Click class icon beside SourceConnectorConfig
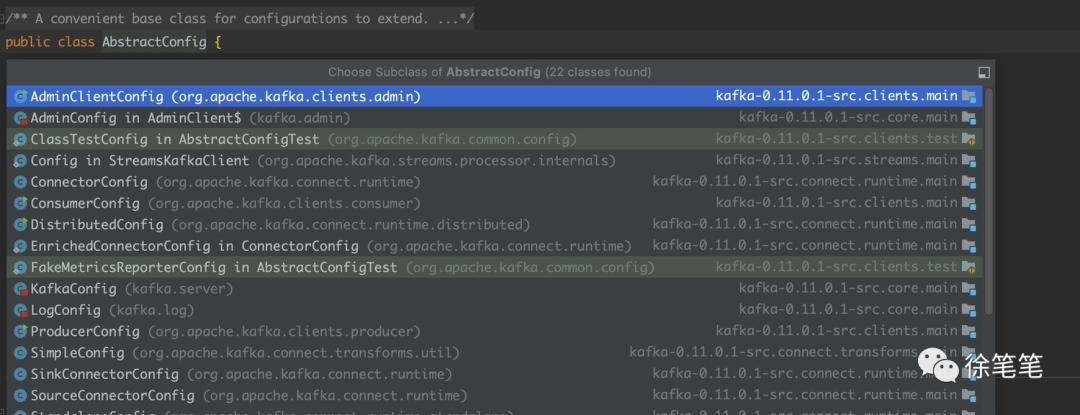Screen dimensions: 1080x415 pos(21,396)
